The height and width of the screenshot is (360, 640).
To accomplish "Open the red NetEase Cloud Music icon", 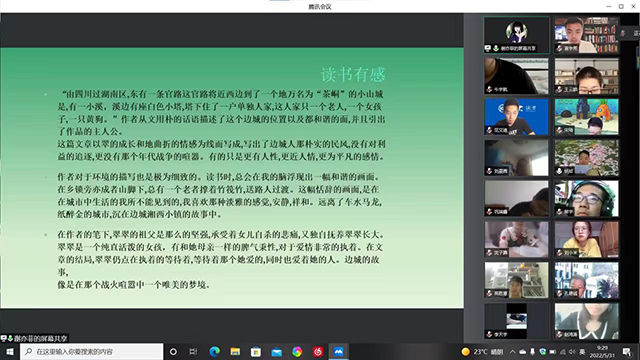I will click(318, 351).
